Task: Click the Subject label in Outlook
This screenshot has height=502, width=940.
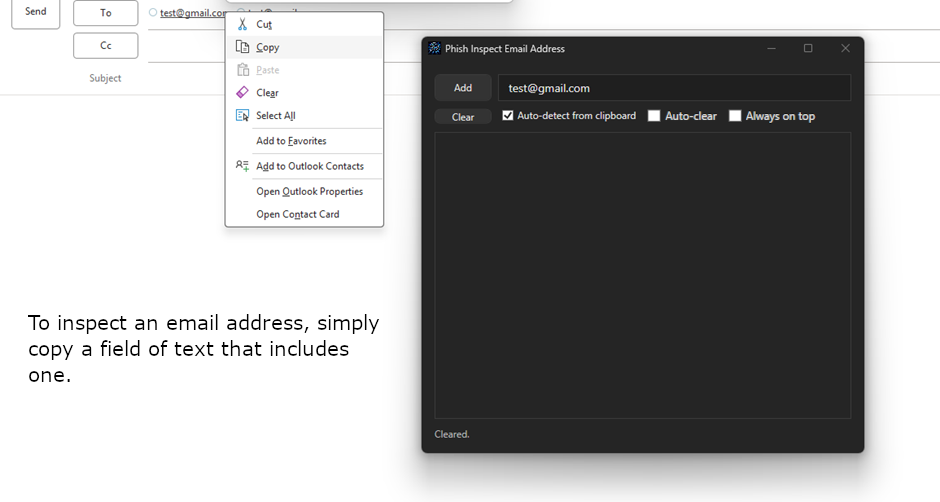Action: pos(105,78)
